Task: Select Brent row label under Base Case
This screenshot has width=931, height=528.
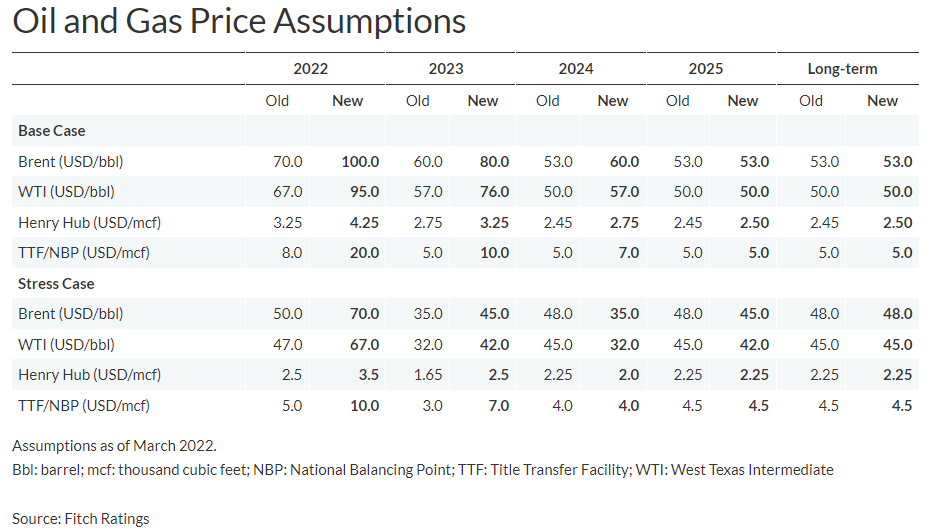Action: 70,161
